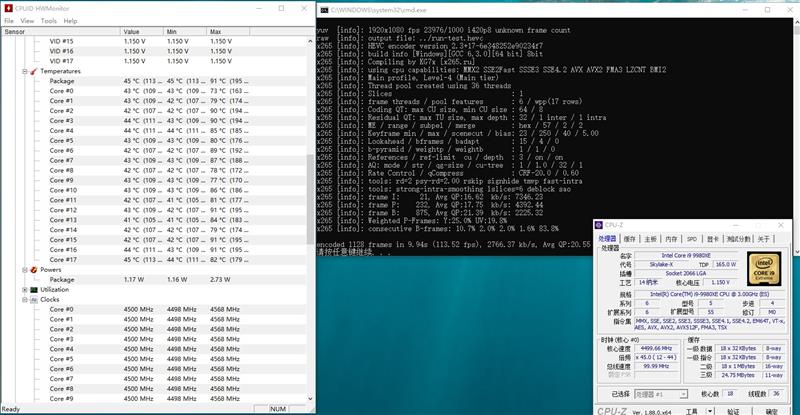Image resolution: width=800 pixels, height=415 pixels.
Task: Click the Clocks chip icon
Action: 34,299
